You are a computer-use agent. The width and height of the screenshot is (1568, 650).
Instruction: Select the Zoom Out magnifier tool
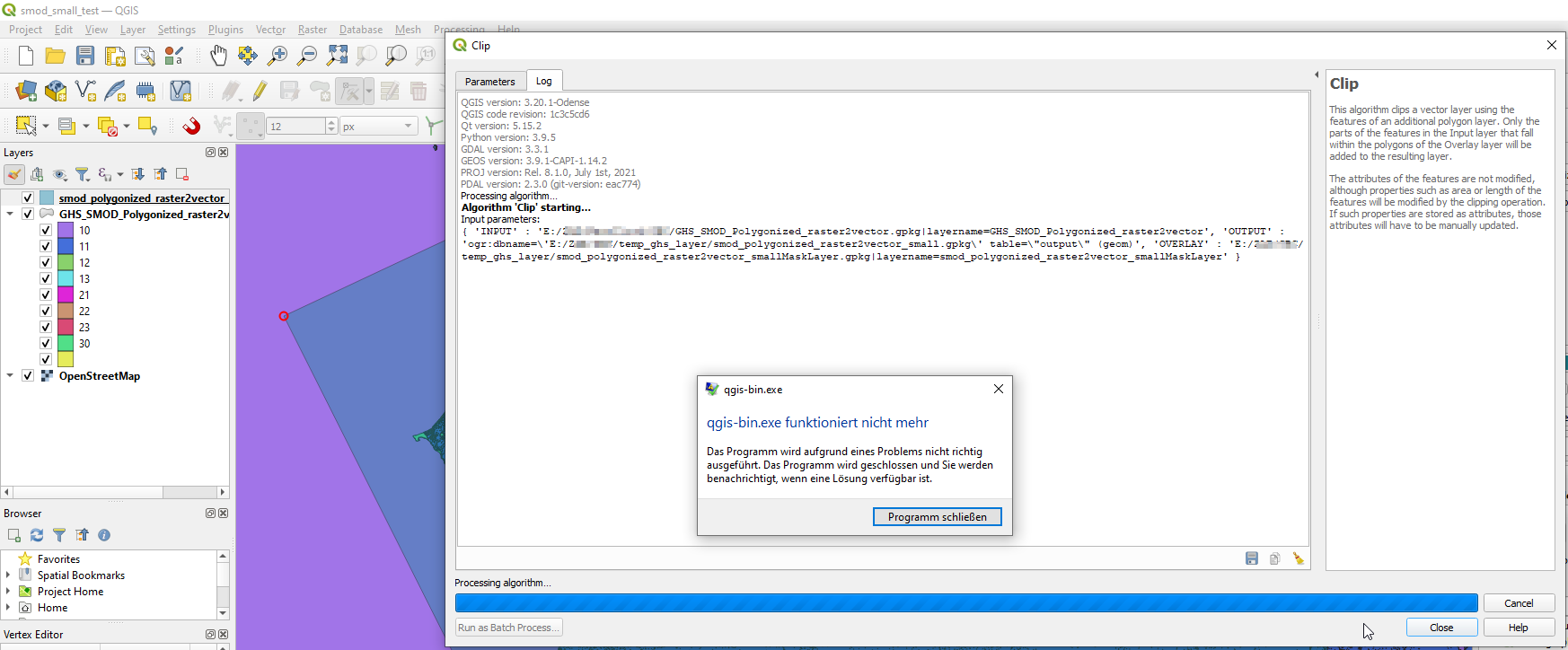point(307,57)
